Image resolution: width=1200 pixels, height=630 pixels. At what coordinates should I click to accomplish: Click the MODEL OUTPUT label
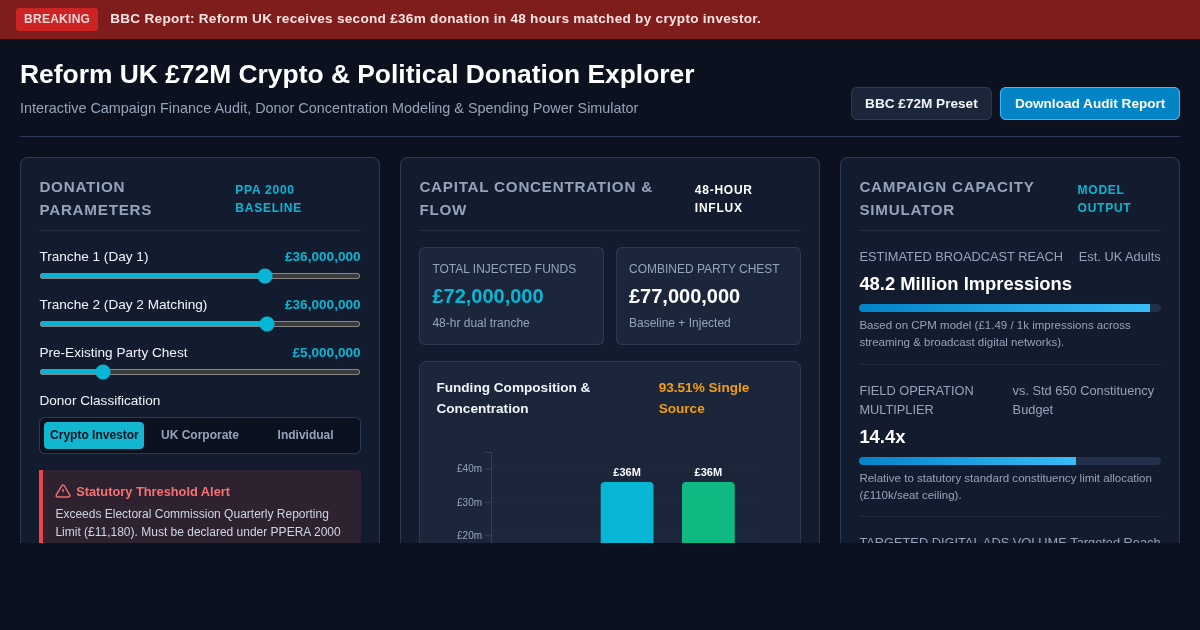coord(1104,199)
